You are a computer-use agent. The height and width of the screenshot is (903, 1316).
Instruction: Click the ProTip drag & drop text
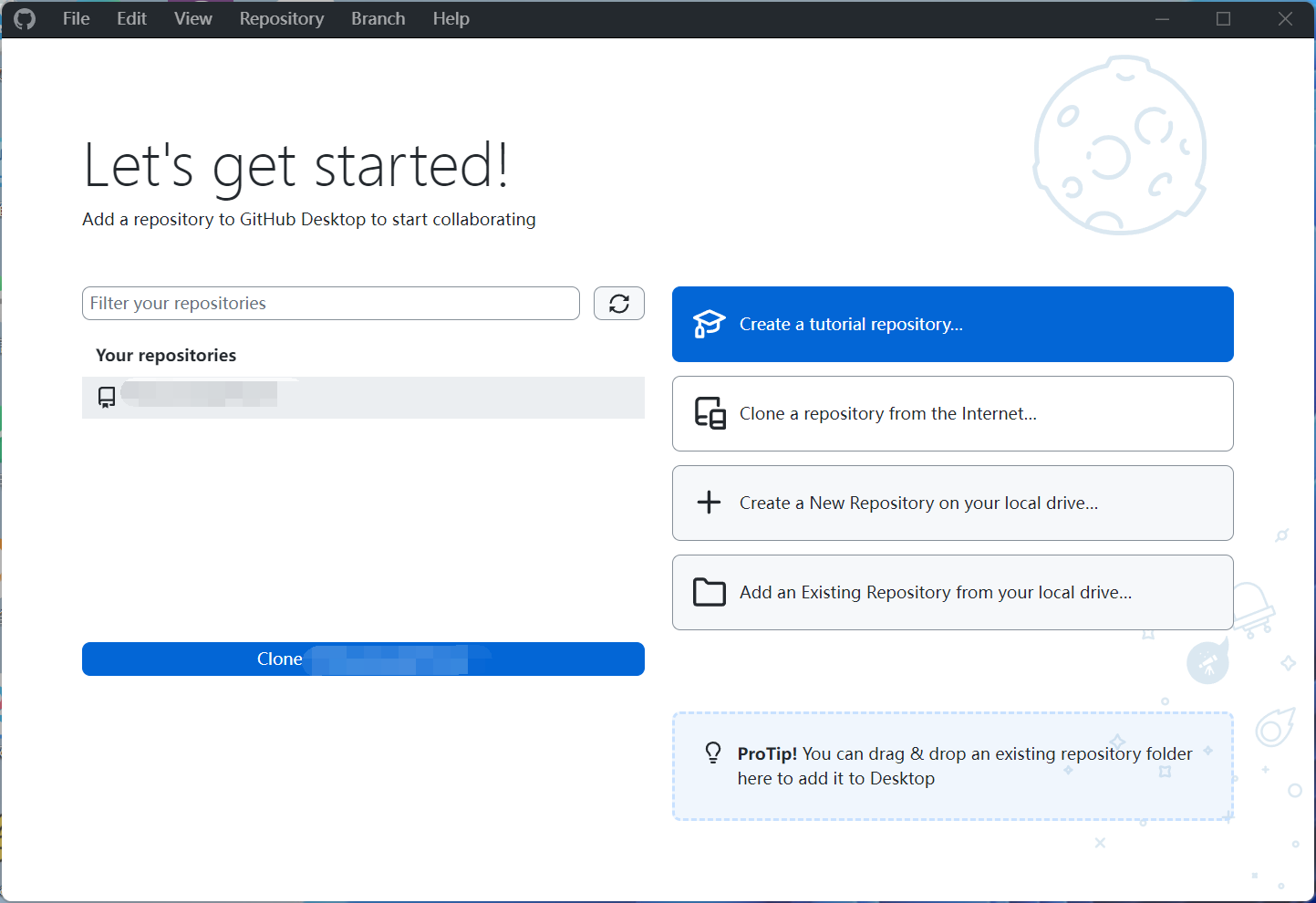965,766
